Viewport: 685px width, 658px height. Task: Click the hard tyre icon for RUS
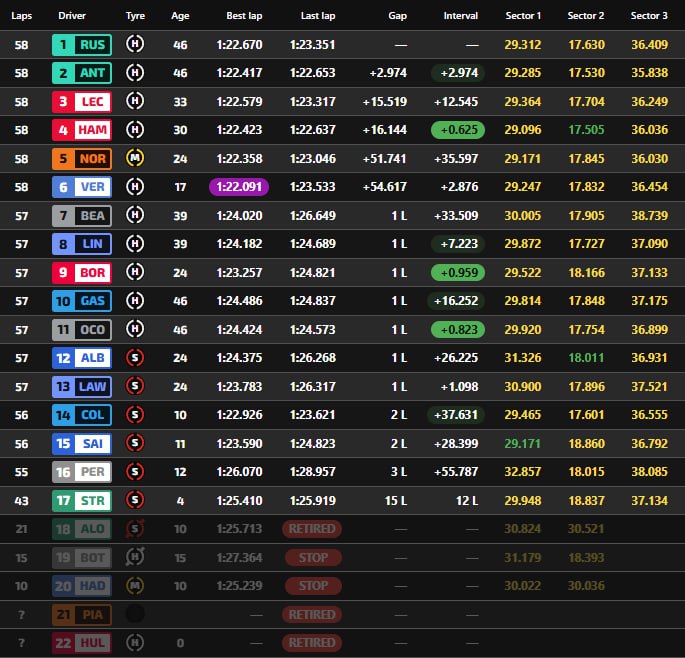tap(136, 45)
